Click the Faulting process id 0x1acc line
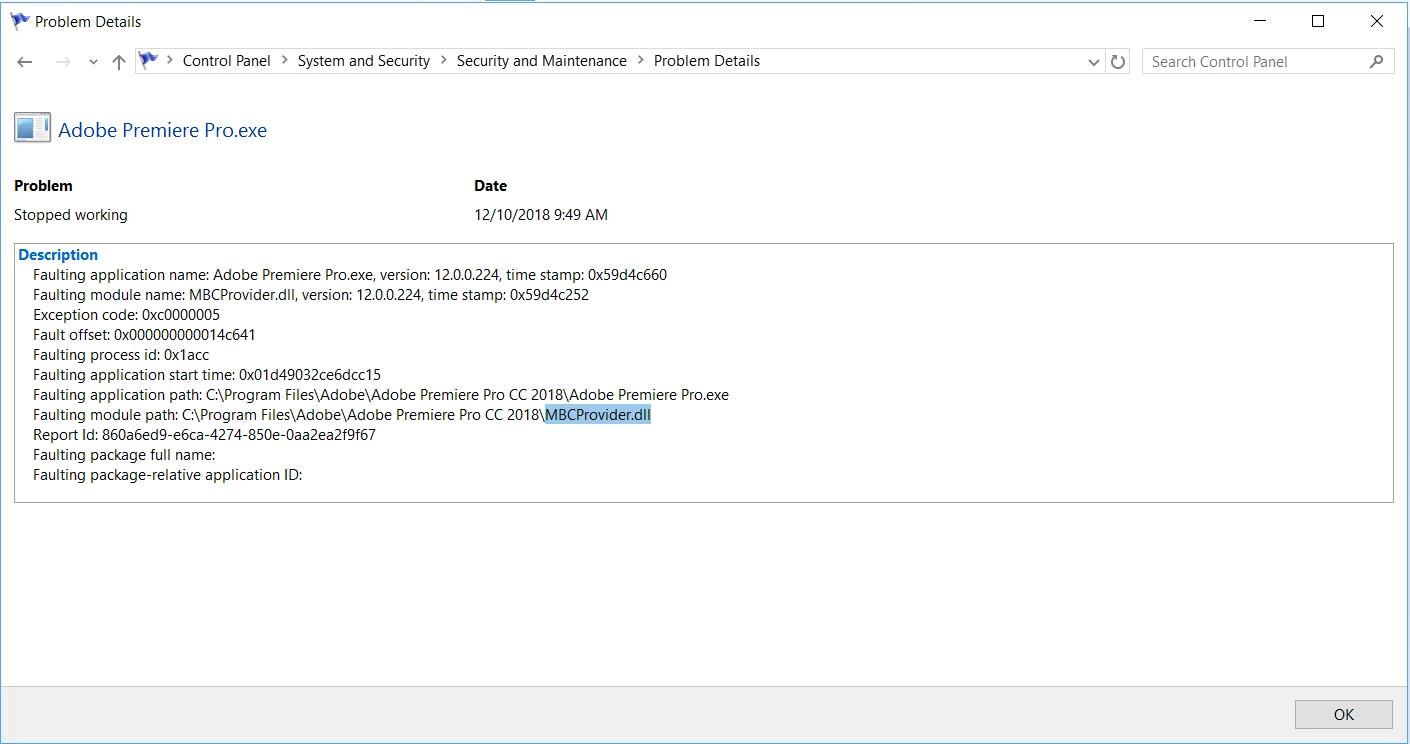The width and height of the screenshot is (1410, 744). click(x=121, y=355)
